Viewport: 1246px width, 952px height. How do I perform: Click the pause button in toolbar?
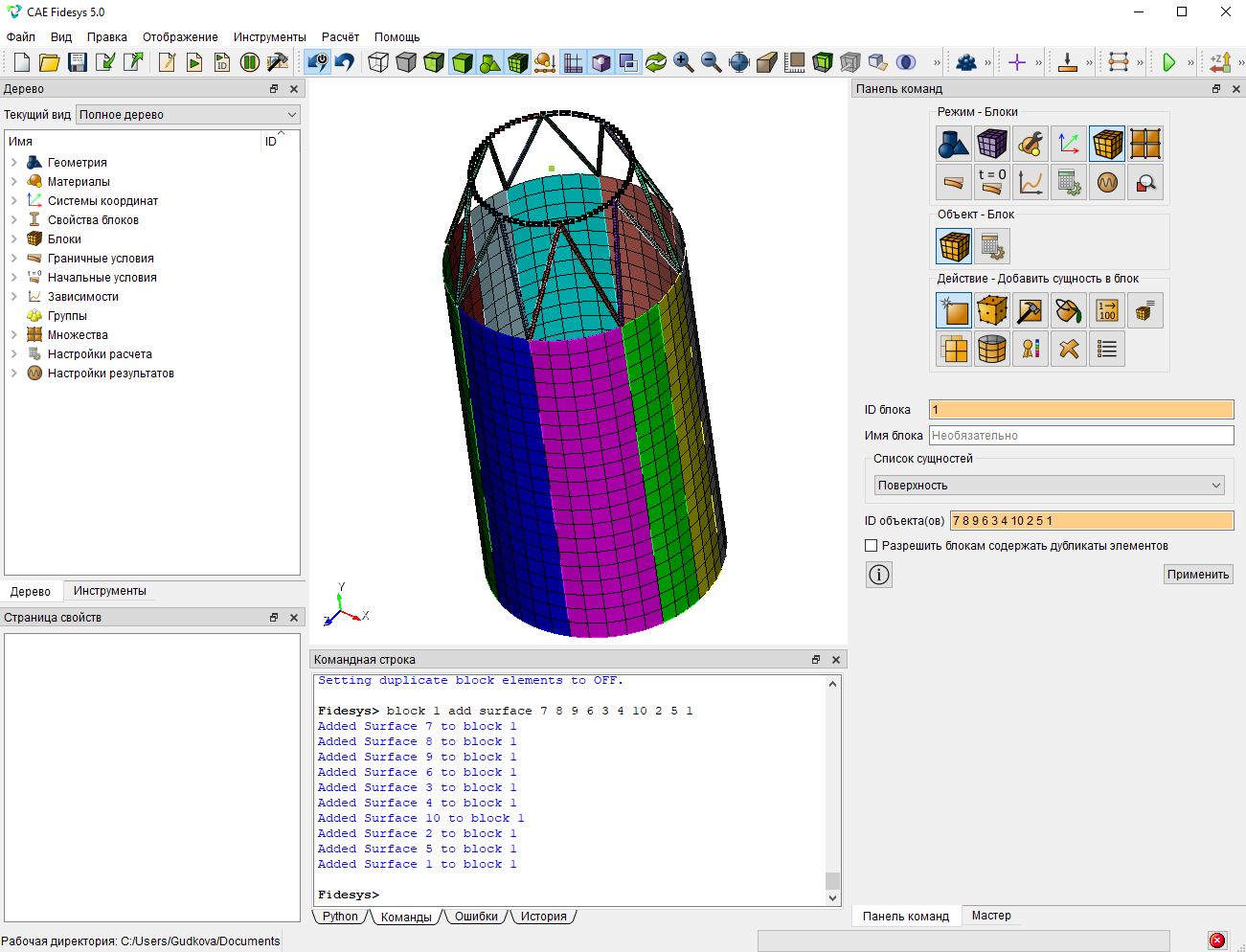[250, 62]
